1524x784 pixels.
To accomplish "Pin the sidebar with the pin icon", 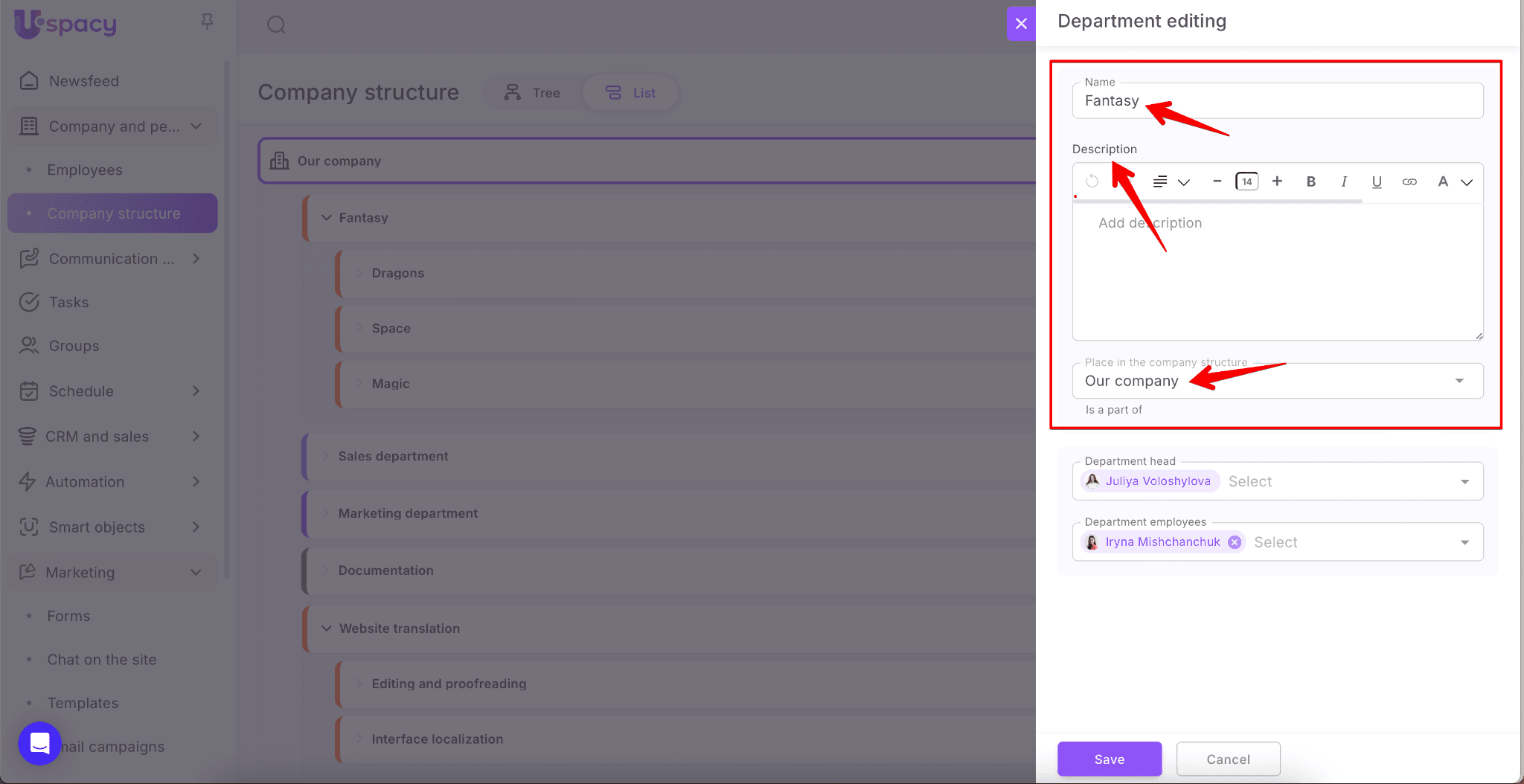I will pyautogui.click(x=208, y=22).
